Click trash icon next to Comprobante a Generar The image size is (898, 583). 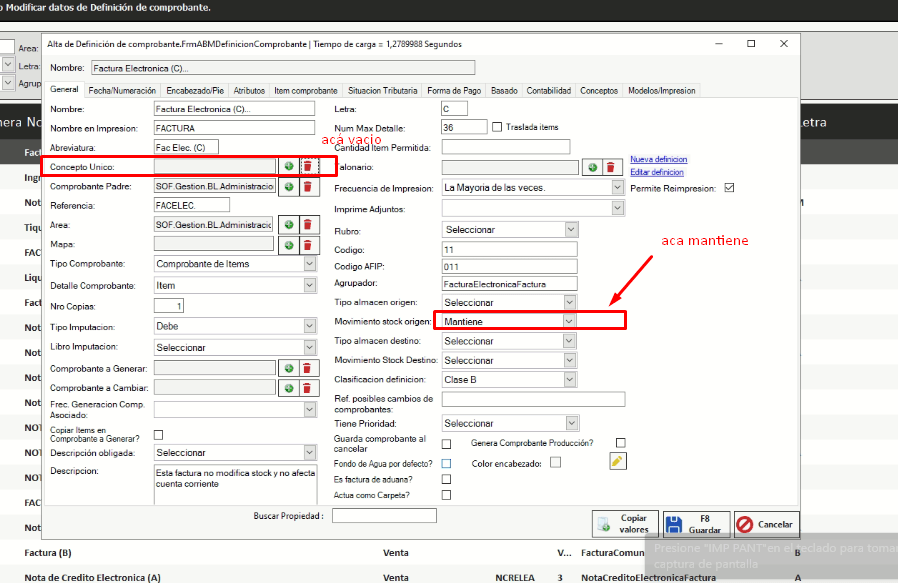coord(308,369)
